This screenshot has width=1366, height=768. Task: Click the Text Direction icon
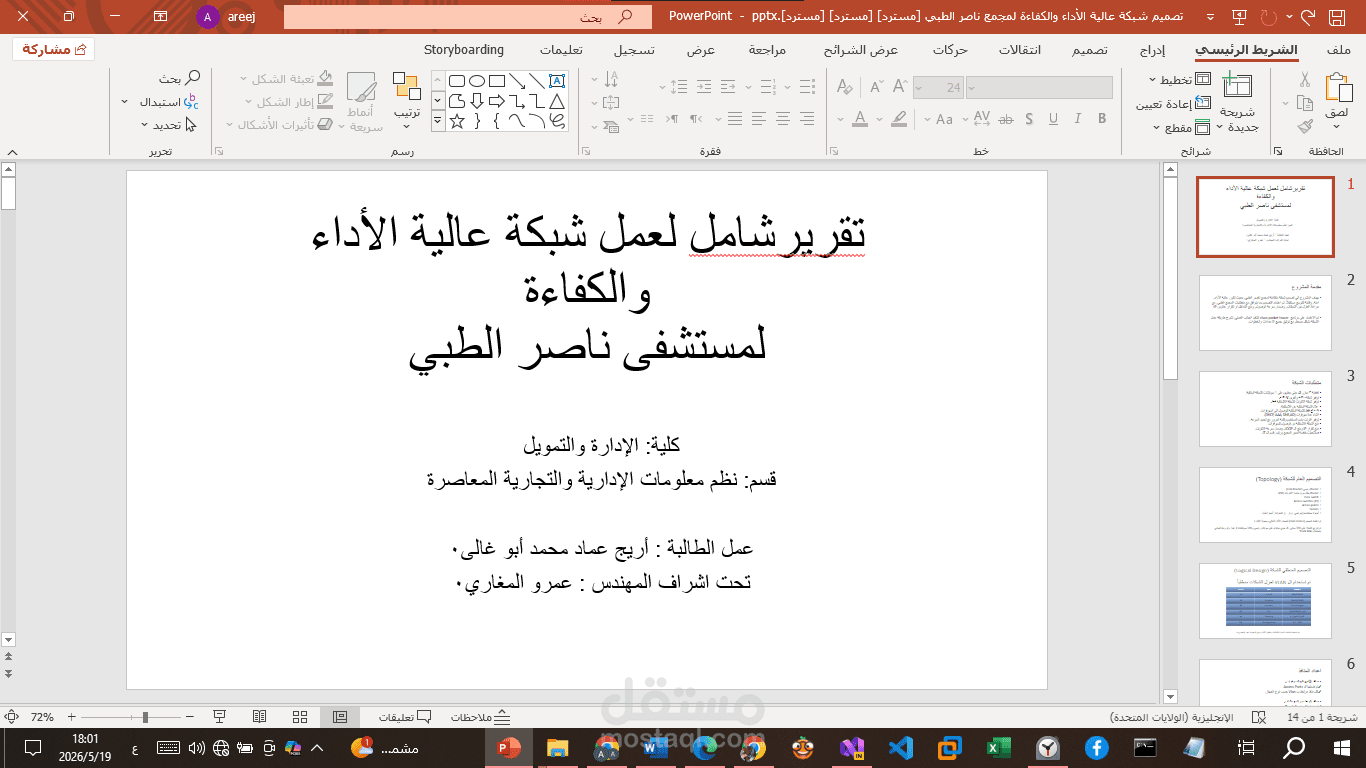[611, 79]
